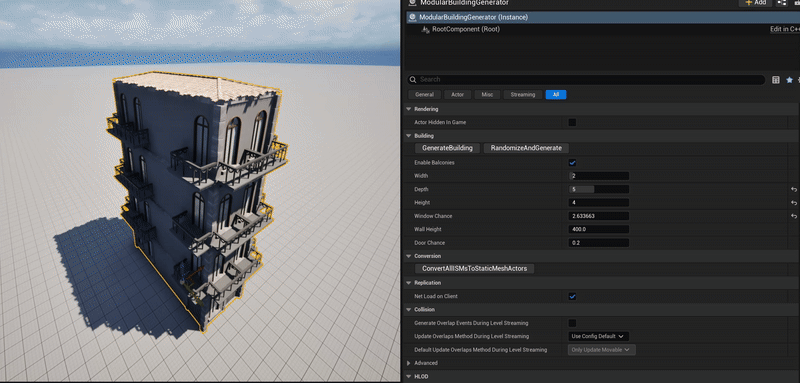Expand the Advanced collision options
This screenshot has width=800, height=383.
point(408,363)
